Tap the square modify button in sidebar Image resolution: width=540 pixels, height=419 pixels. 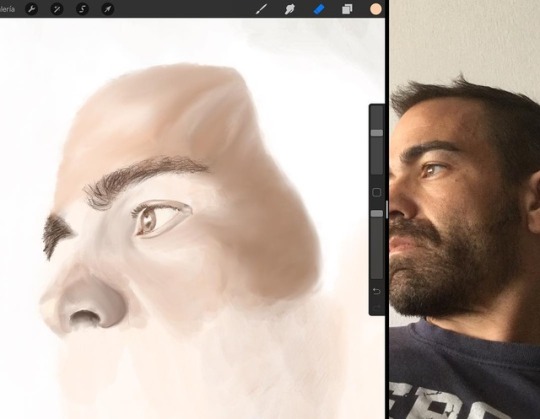[x=377, y=192]
